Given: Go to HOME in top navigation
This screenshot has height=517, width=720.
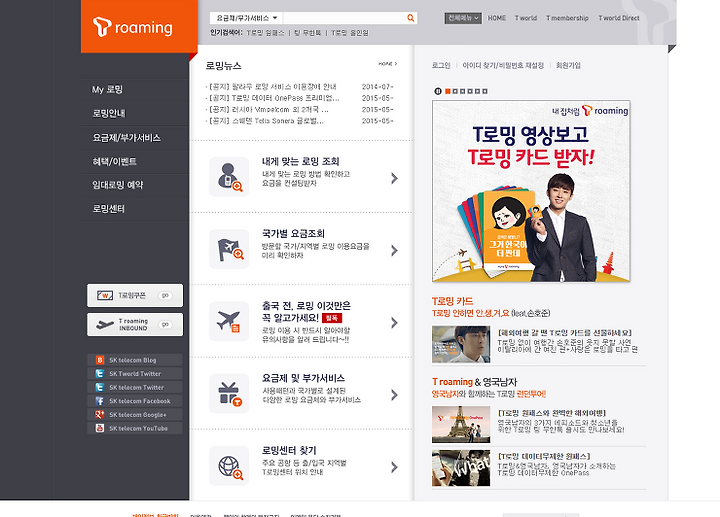Looking at the screenshot, I should (497, 18).
